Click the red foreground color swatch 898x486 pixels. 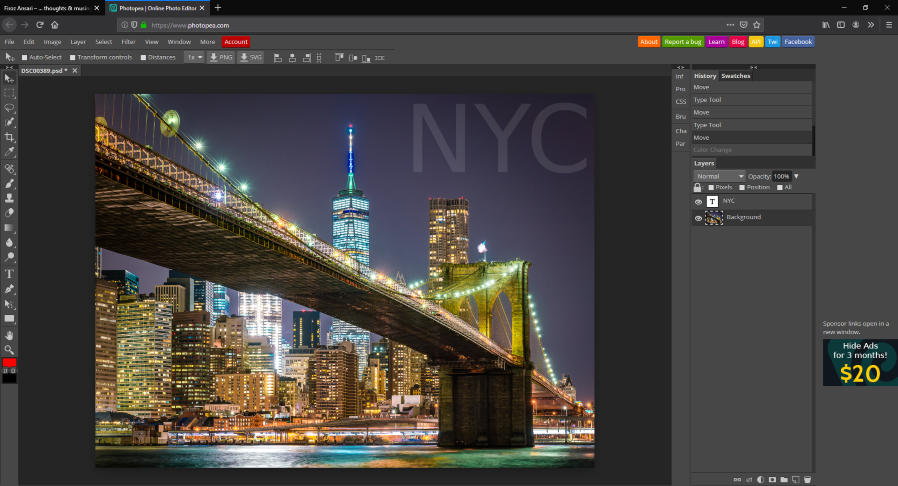[9, 363]
